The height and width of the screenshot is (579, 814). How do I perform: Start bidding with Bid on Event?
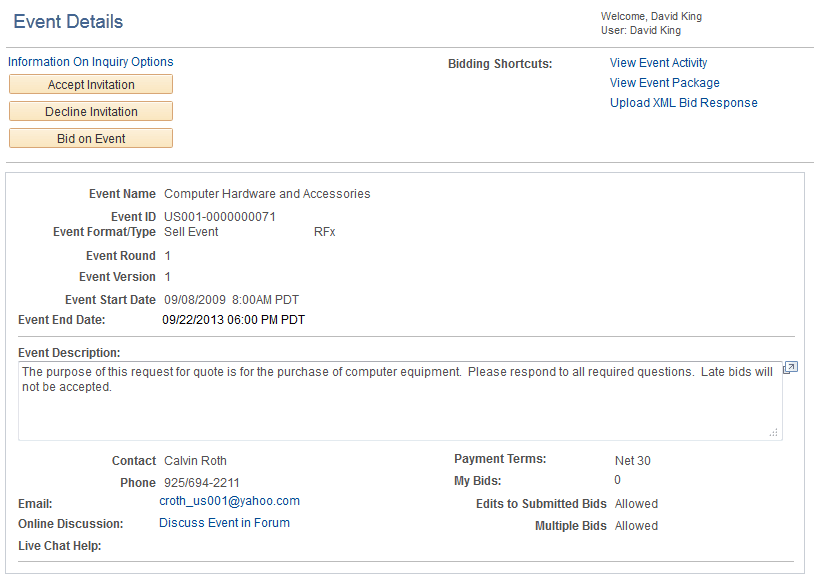click(x=91, y=138)
